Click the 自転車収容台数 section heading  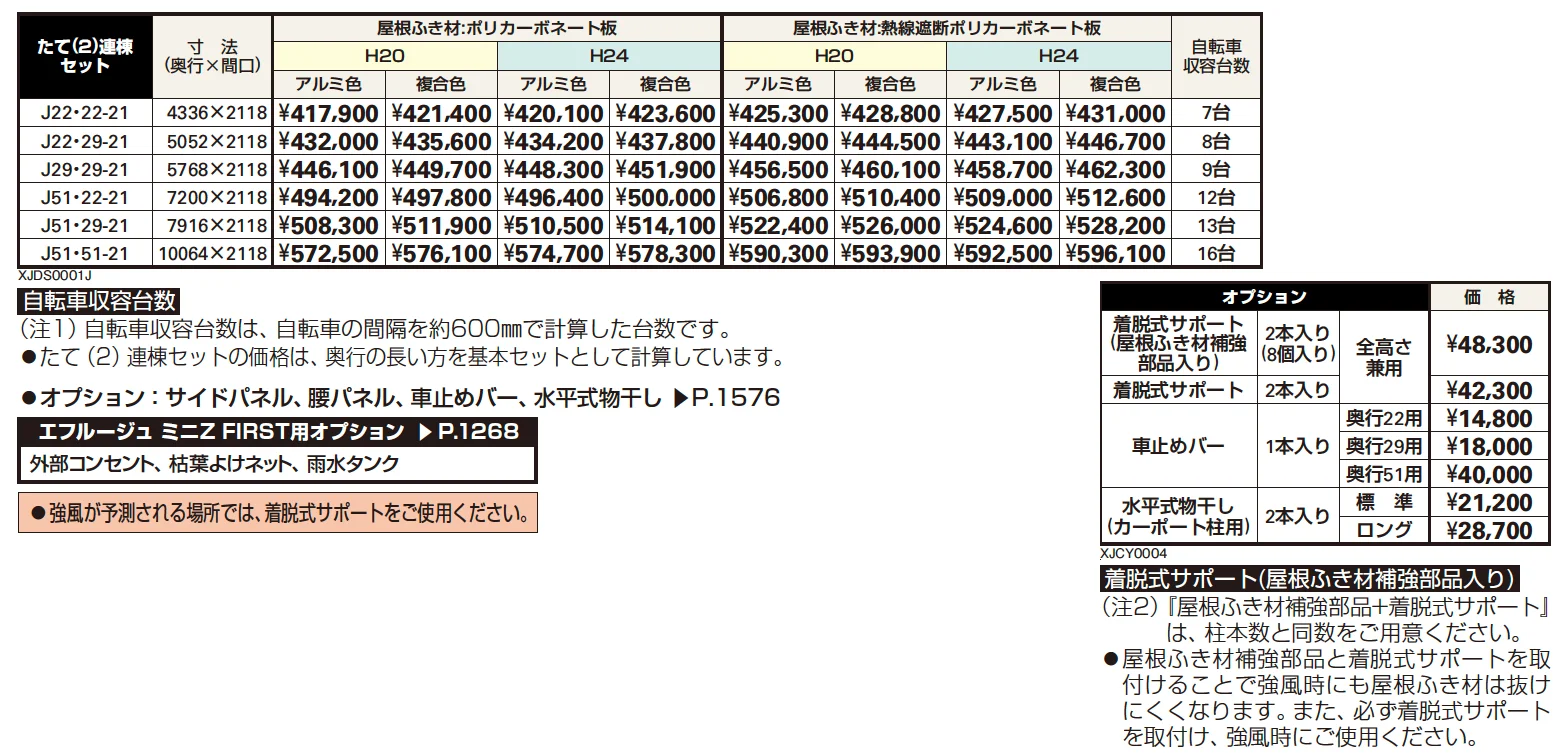tap(99, 299)
